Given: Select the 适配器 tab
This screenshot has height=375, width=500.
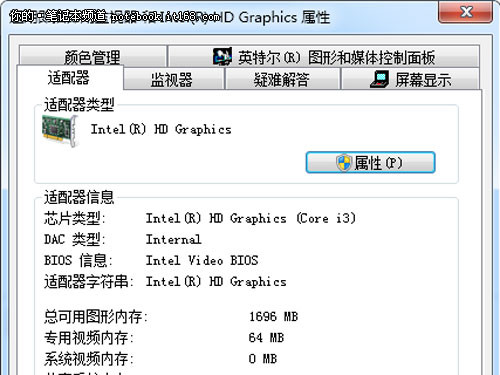Looking at the screenshot, I should tap(69, 78).
